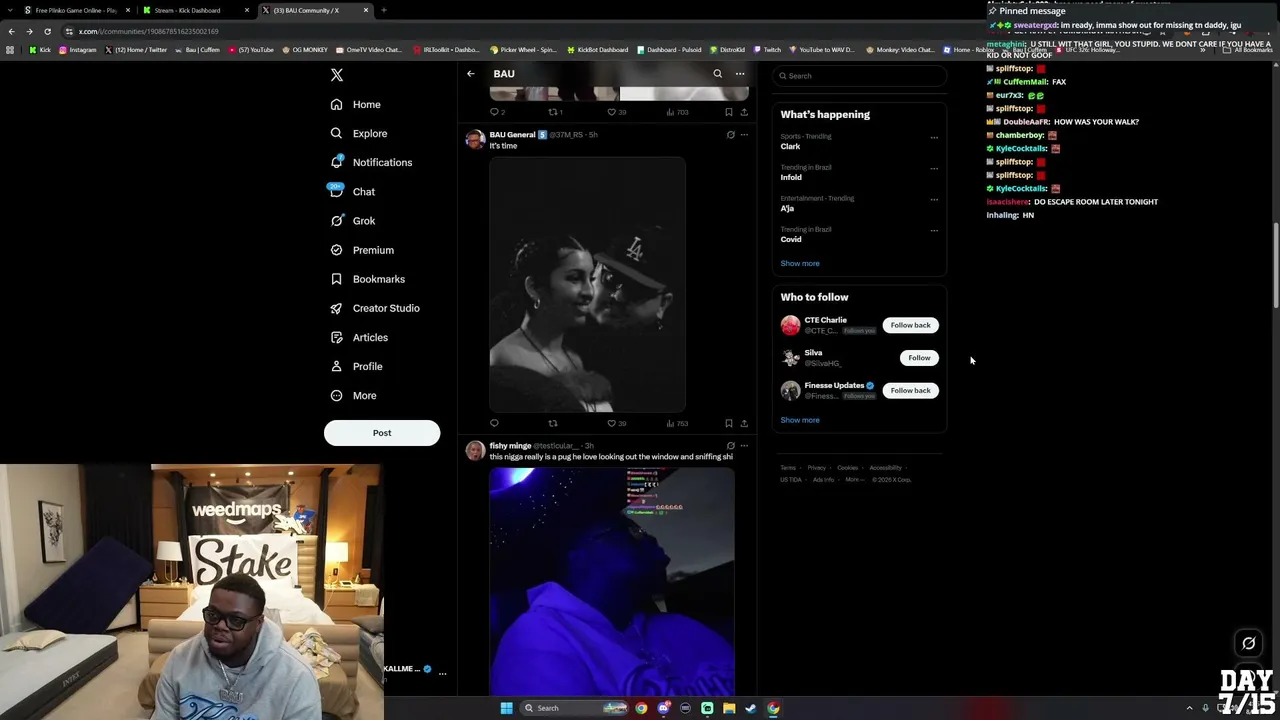Viewport: 1280px width, 720px height.
Task: Open a new browser tab
Action: [384, 10]
